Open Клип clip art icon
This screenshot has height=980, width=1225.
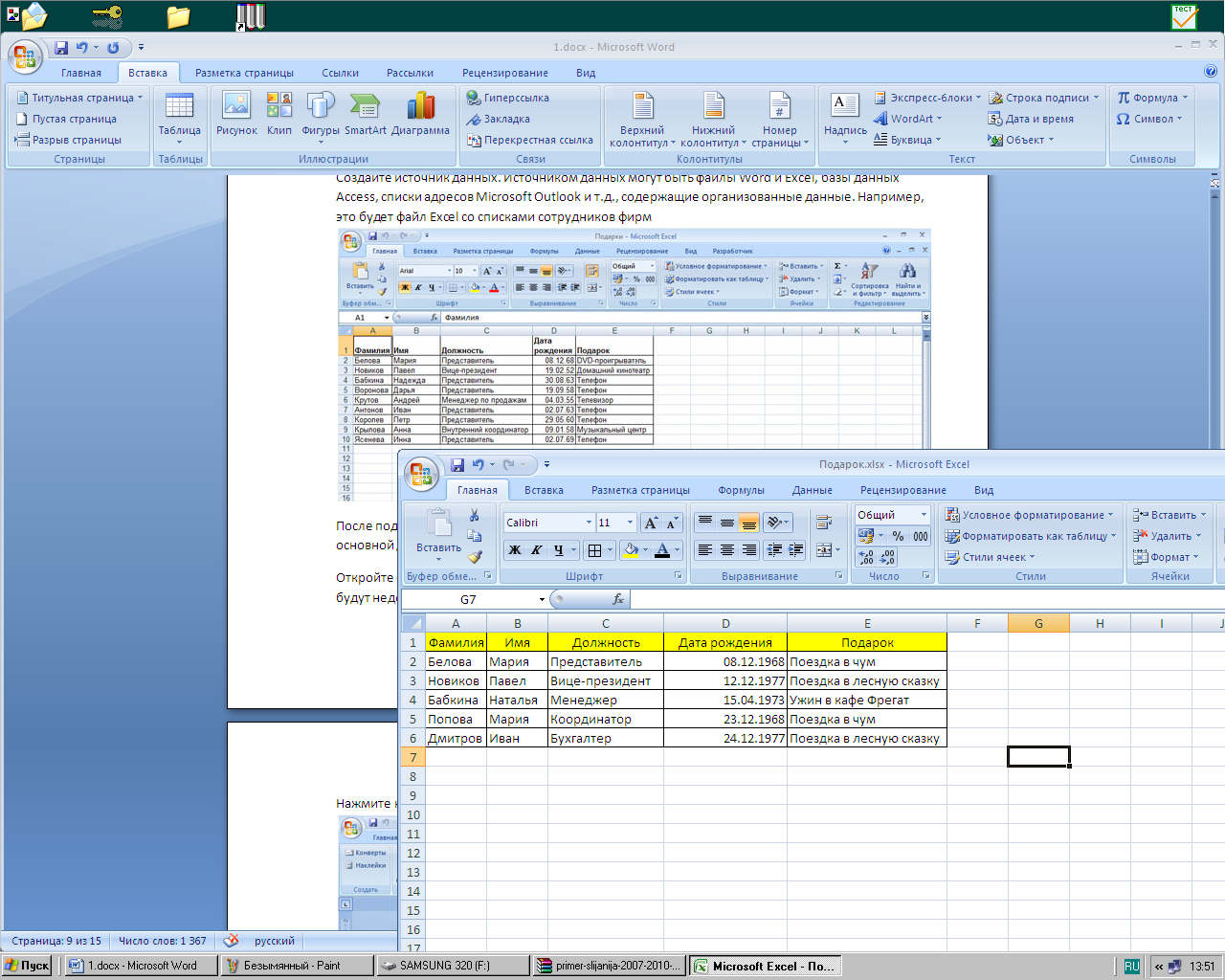click(x=279, y=114)
